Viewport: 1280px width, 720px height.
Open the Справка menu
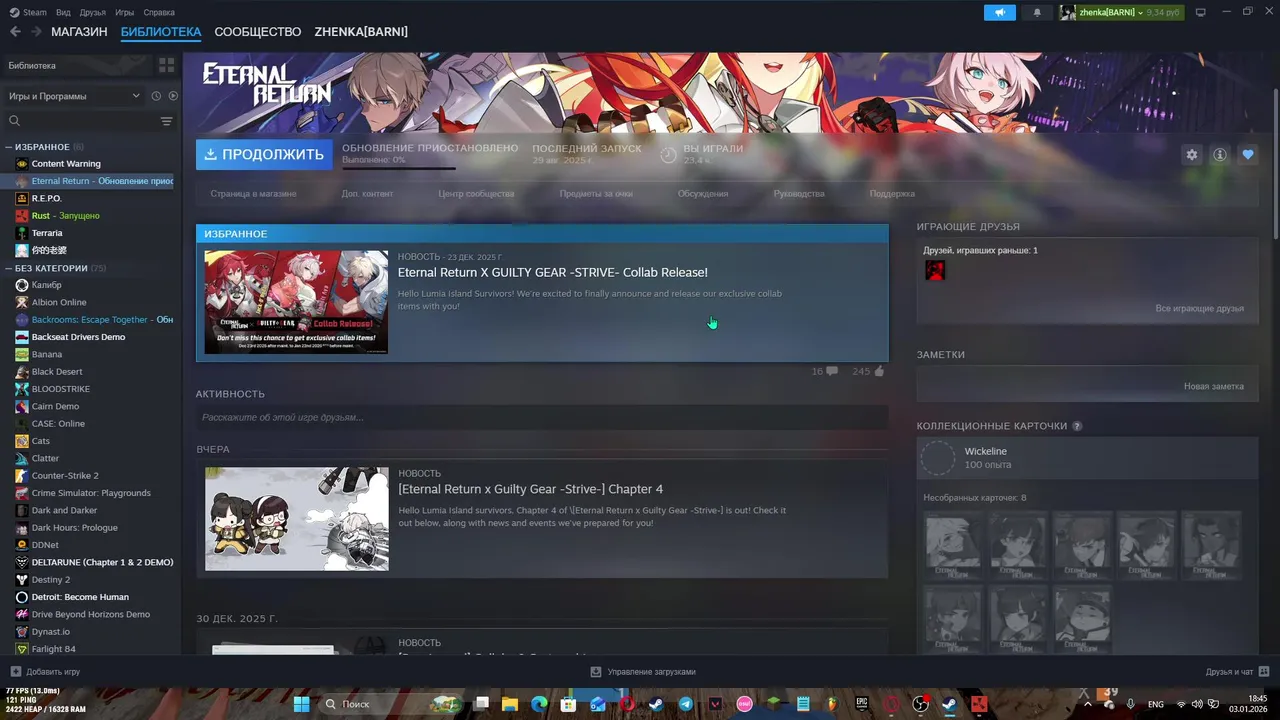(159, 12)
